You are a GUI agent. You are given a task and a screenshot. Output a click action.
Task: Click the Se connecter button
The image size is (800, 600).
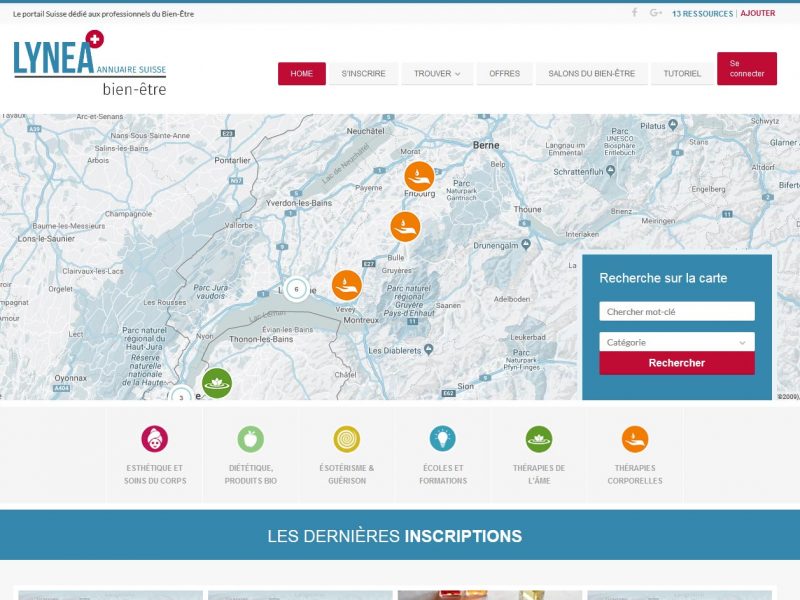tap(747, 68)
